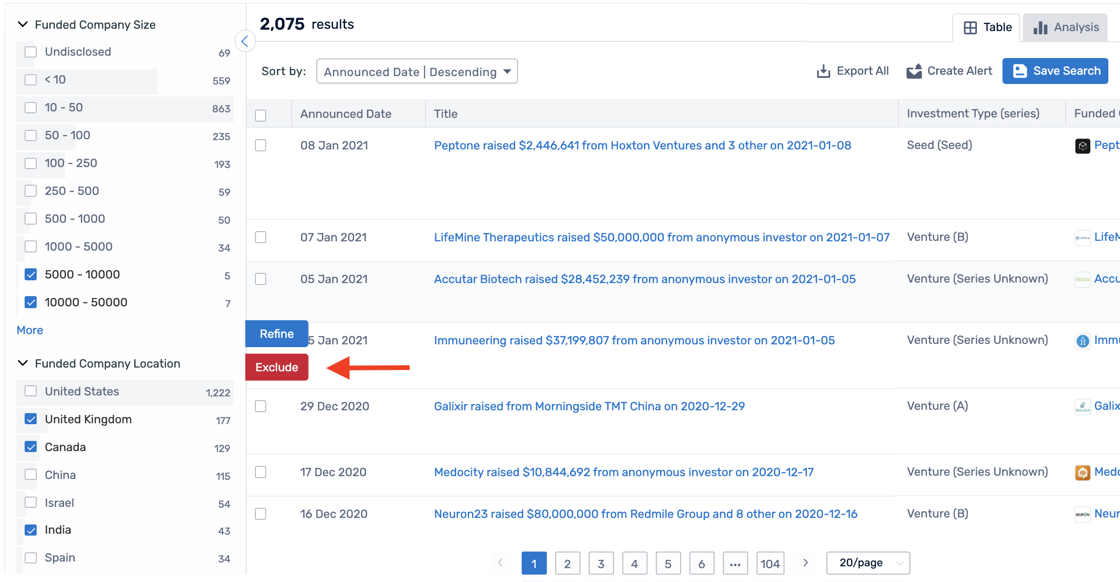1120x582 pixels.
Task: Switch to the Table view tab
Action: click(987, 27)
